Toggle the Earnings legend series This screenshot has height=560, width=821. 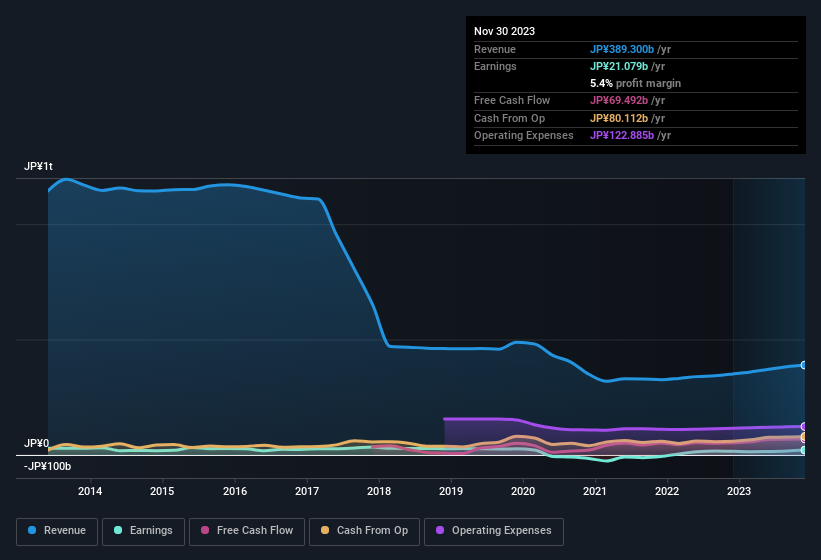coord(142,531)
